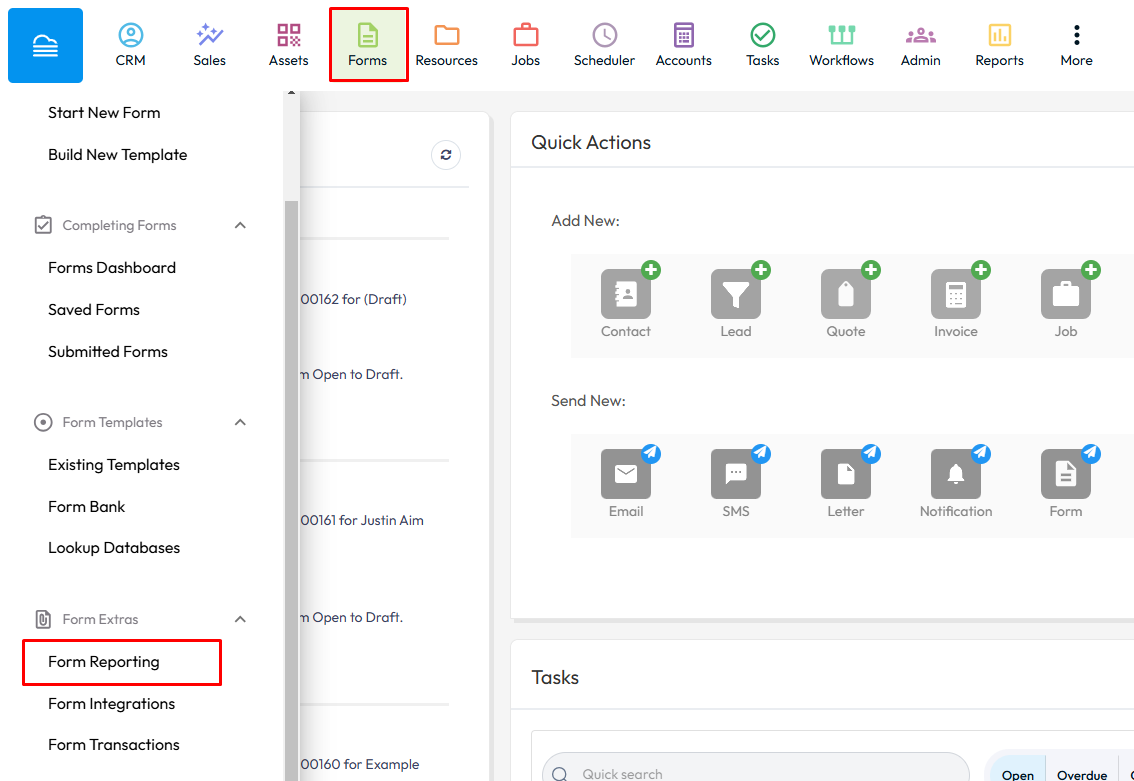
Task: Open Submitted Forms
Action: pos(108,351)
